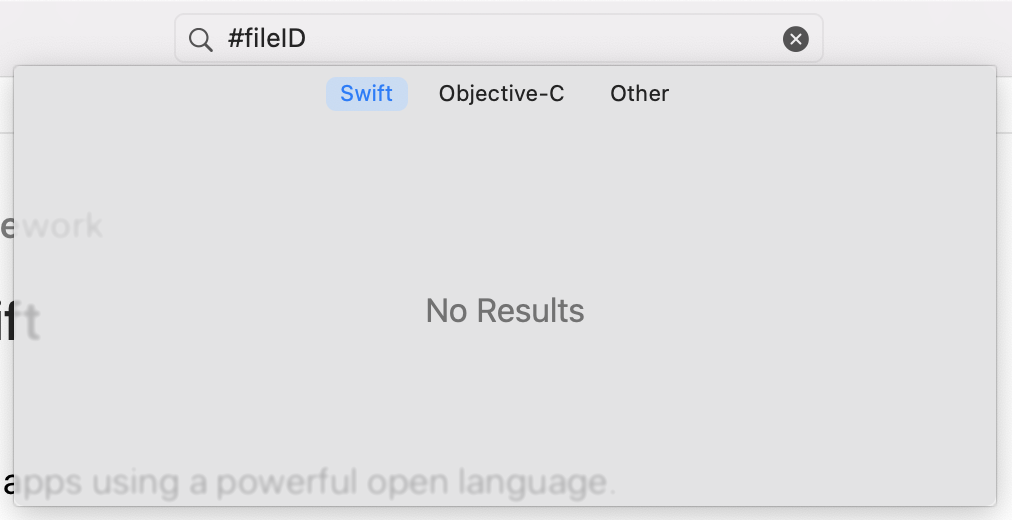The image size is (1012, 520).
Task: Click empty popover area below No Results
Action: point(505,410)
